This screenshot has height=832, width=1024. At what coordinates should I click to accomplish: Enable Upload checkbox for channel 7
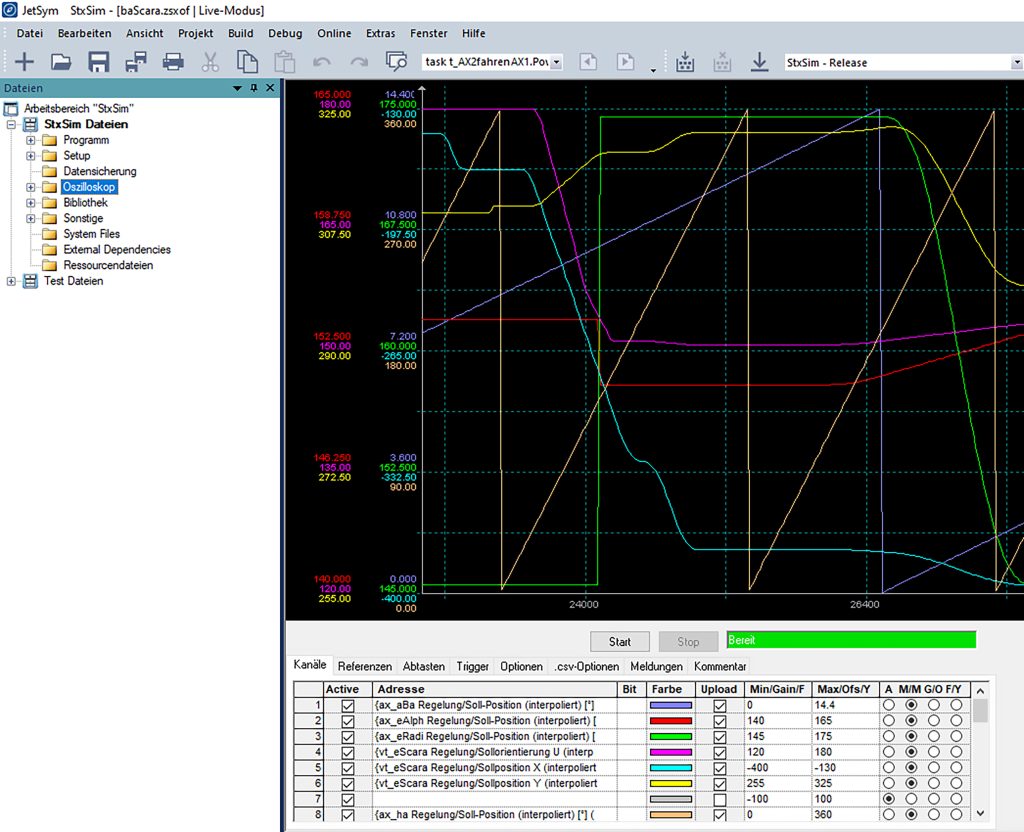pyautogui.click(x=719, y=799)
